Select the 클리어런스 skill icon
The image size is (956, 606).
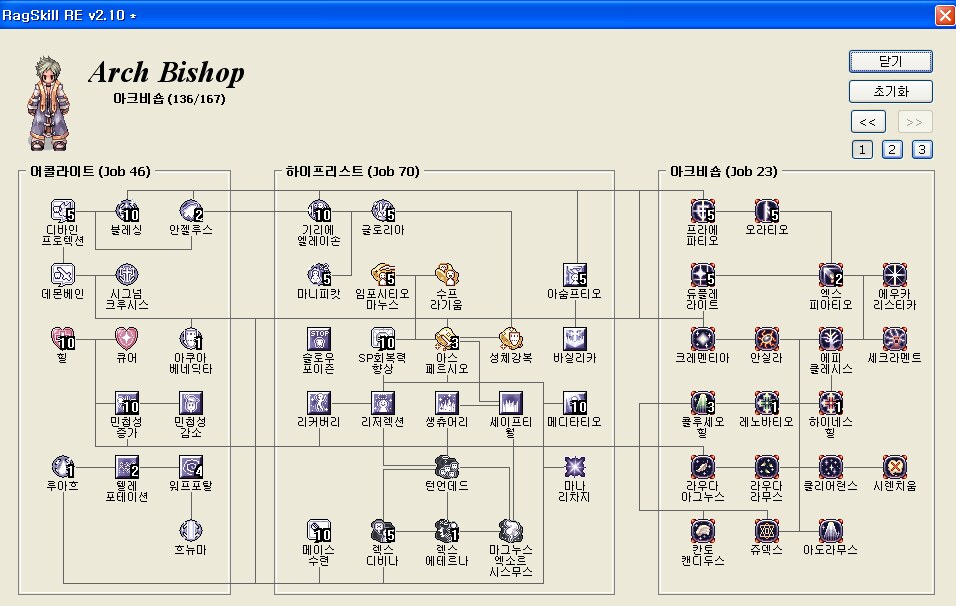tap(832, 467)
